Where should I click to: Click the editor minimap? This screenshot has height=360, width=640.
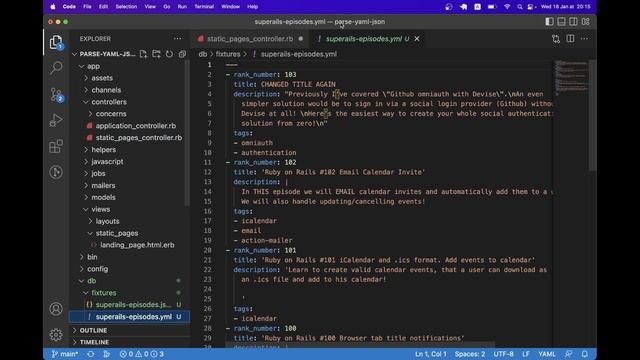(x=571, y=77)
